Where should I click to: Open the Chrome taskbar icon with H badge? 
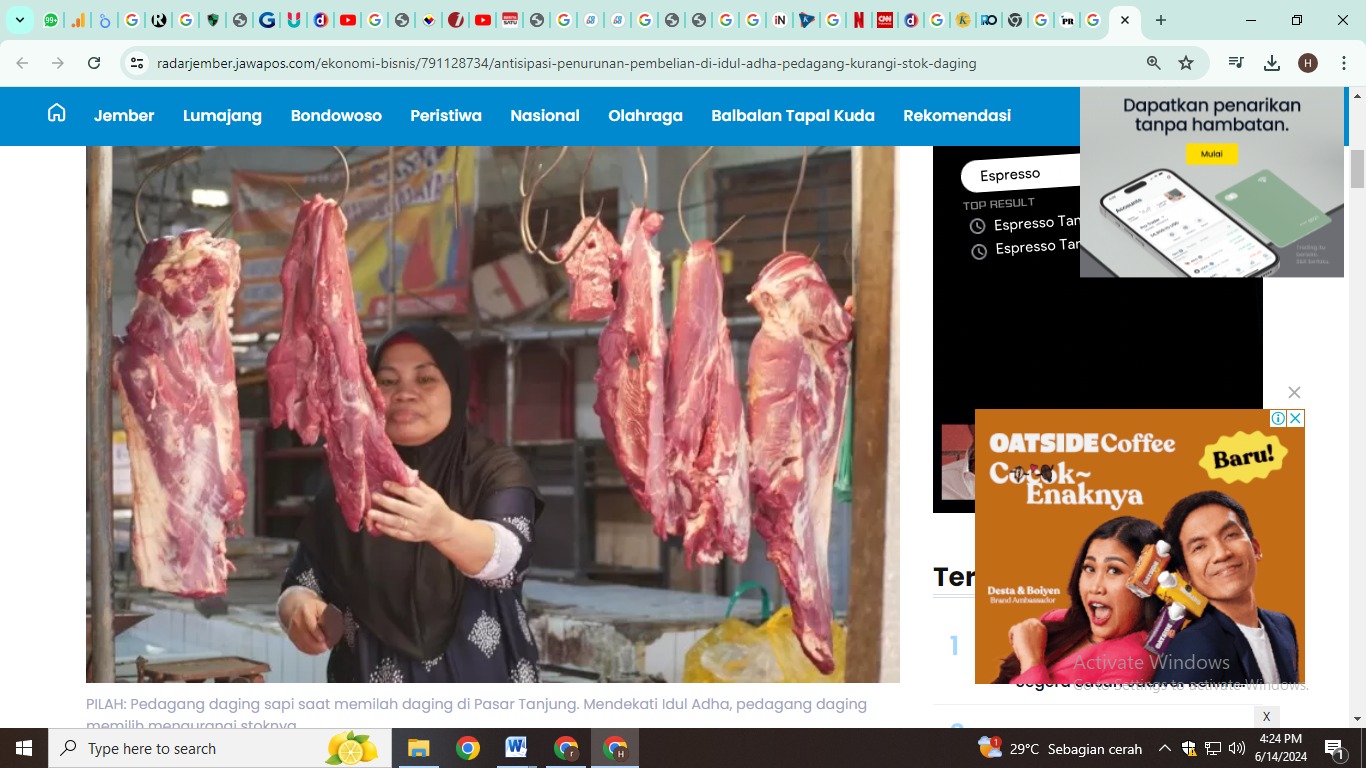point(615,748)
